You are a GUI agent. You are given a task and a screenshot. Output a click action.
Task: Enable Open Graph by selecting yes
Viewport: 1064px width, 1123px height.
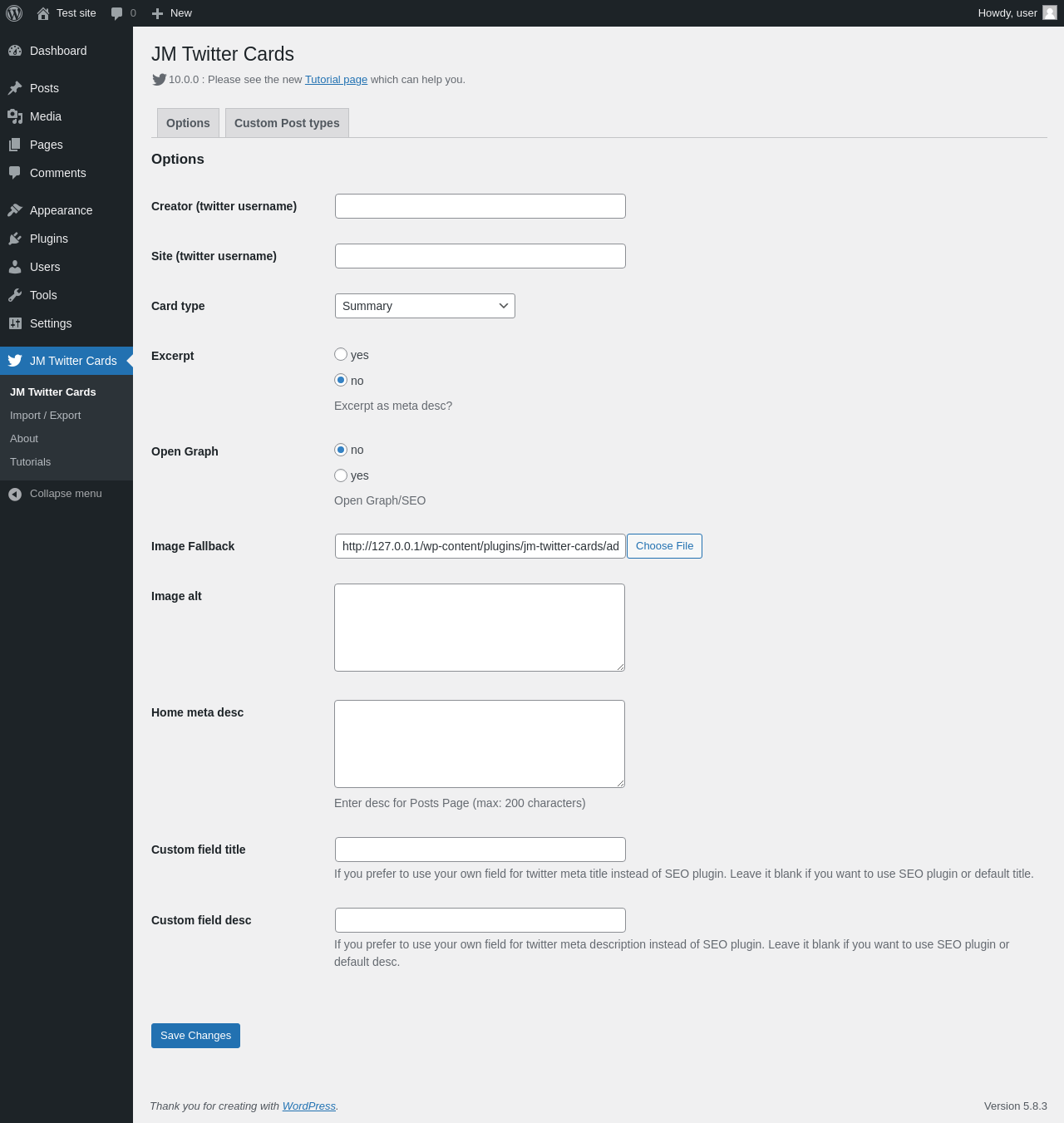(341, 475)
